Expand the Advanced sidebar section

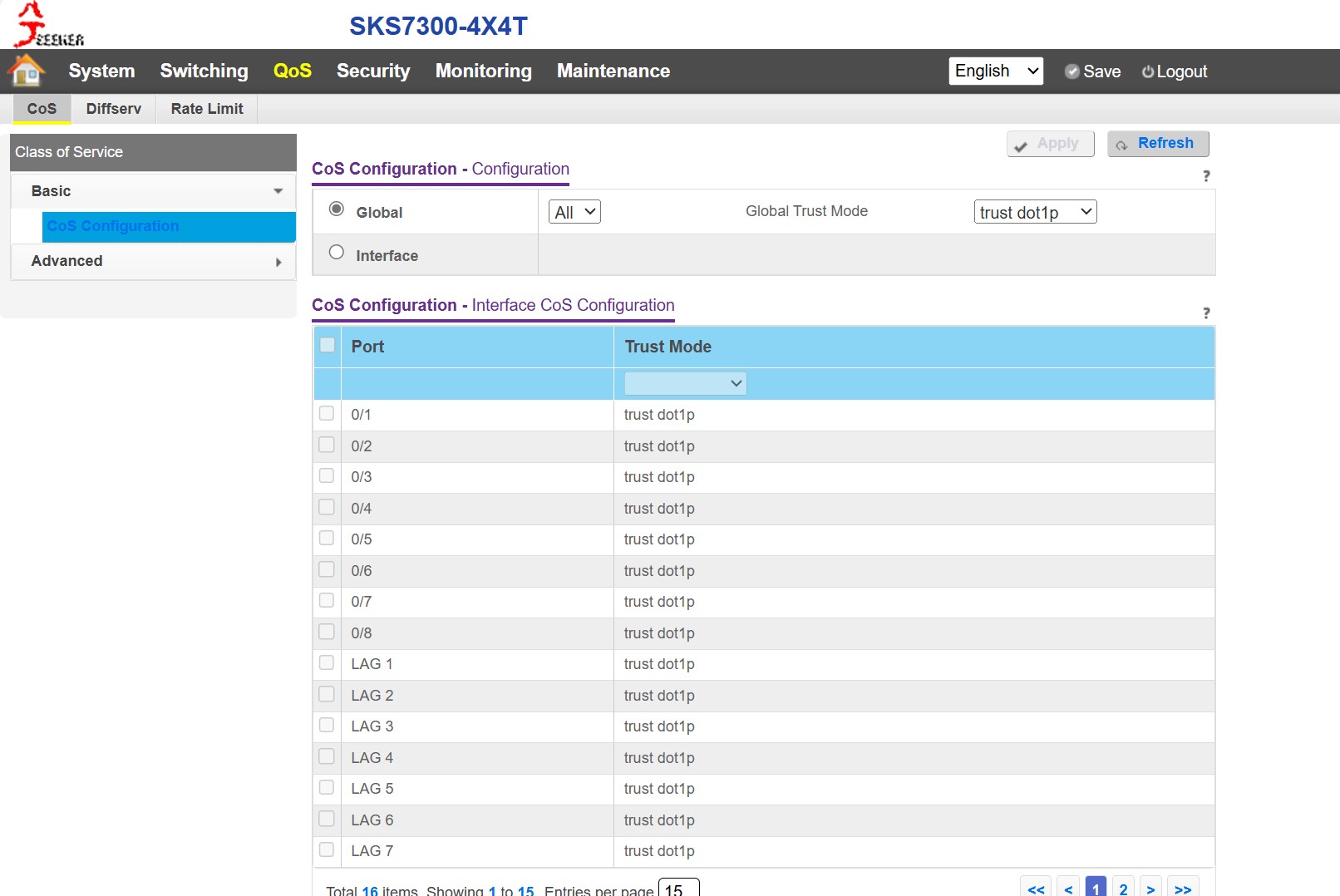click(x=153, y=261)
